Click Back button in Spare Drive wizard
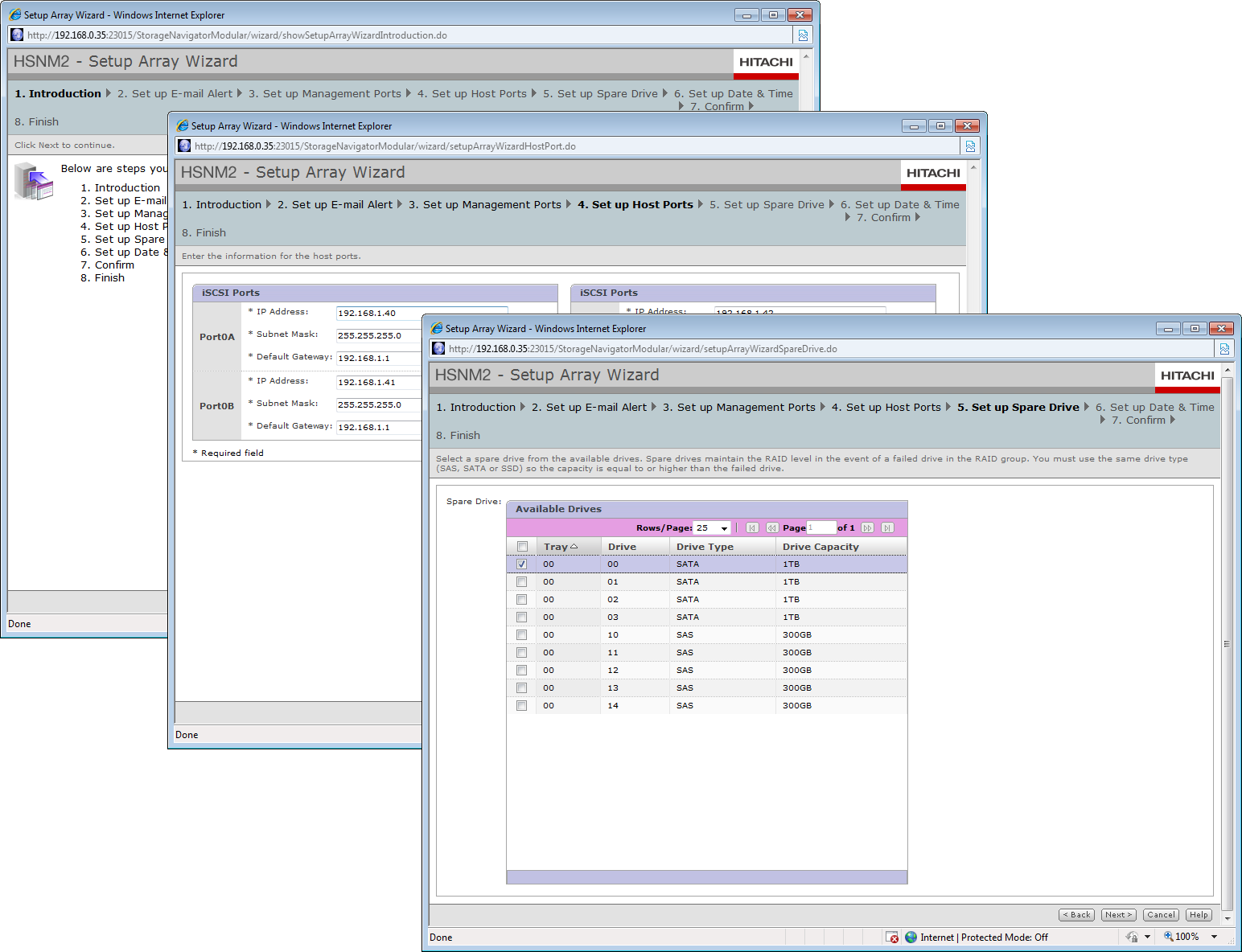Image resolution: width=1242 pixels, height=952 pixels. pyautogui.click(x=1076, y=915)
